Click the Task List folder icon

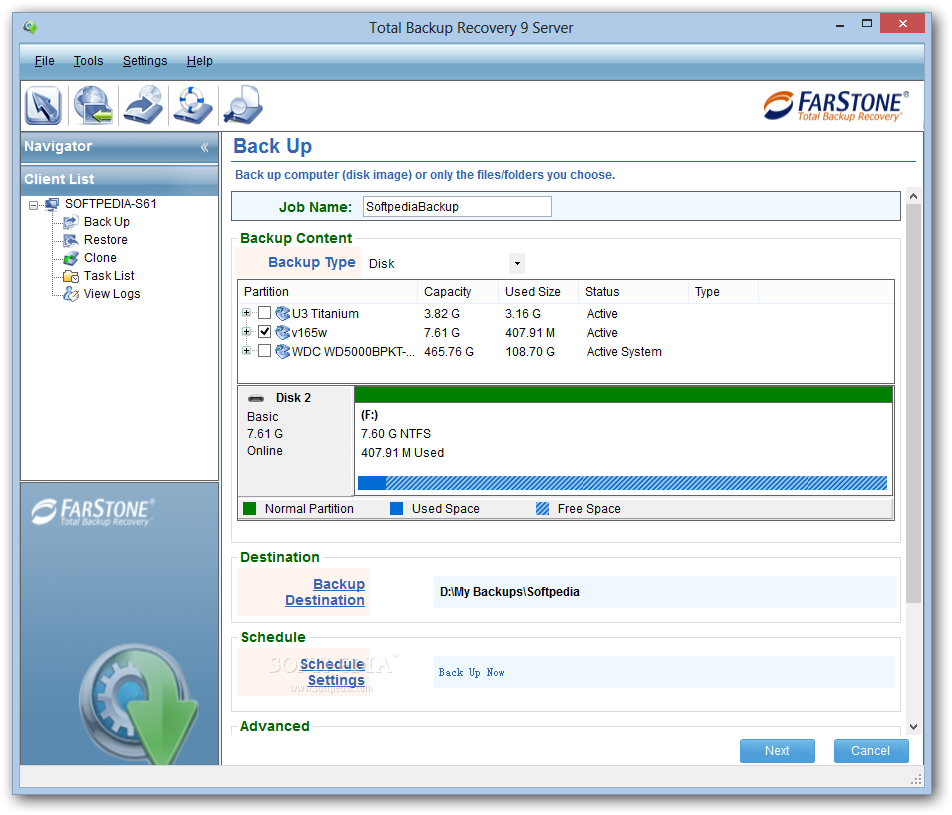(x=71, y=276)
